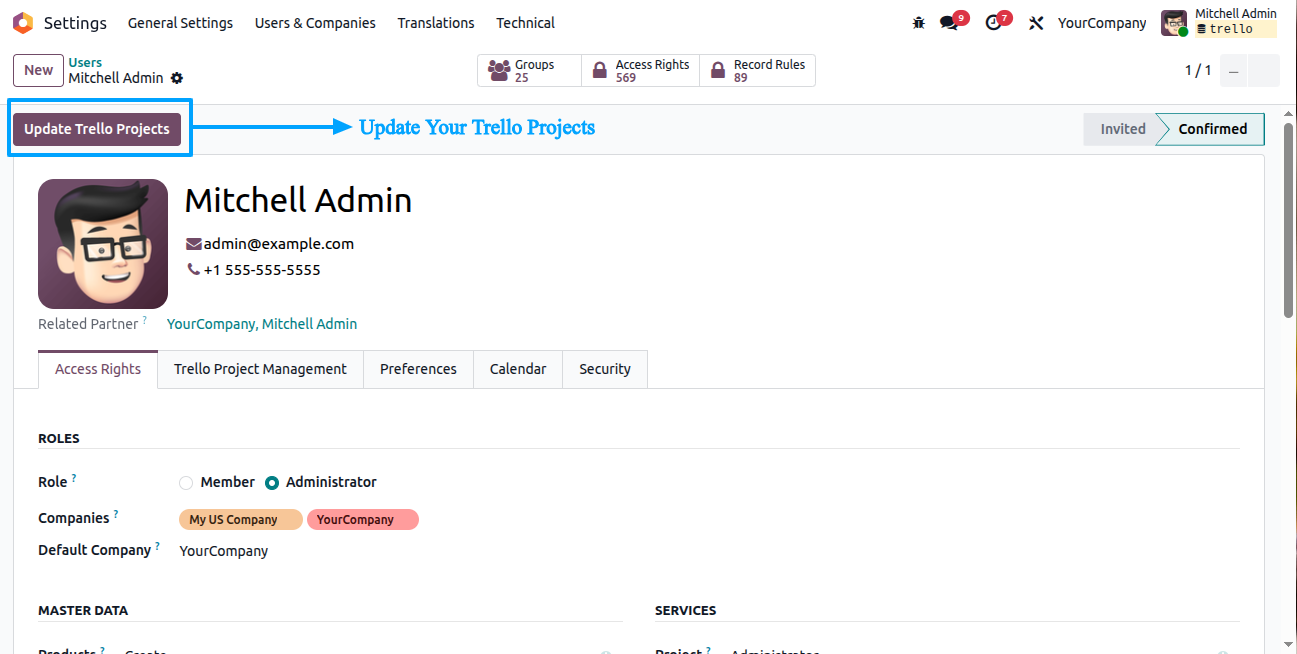1297x654 pixels.
Task: Open the Record Rules 89 stat button
Action: [x=758, y=71]
